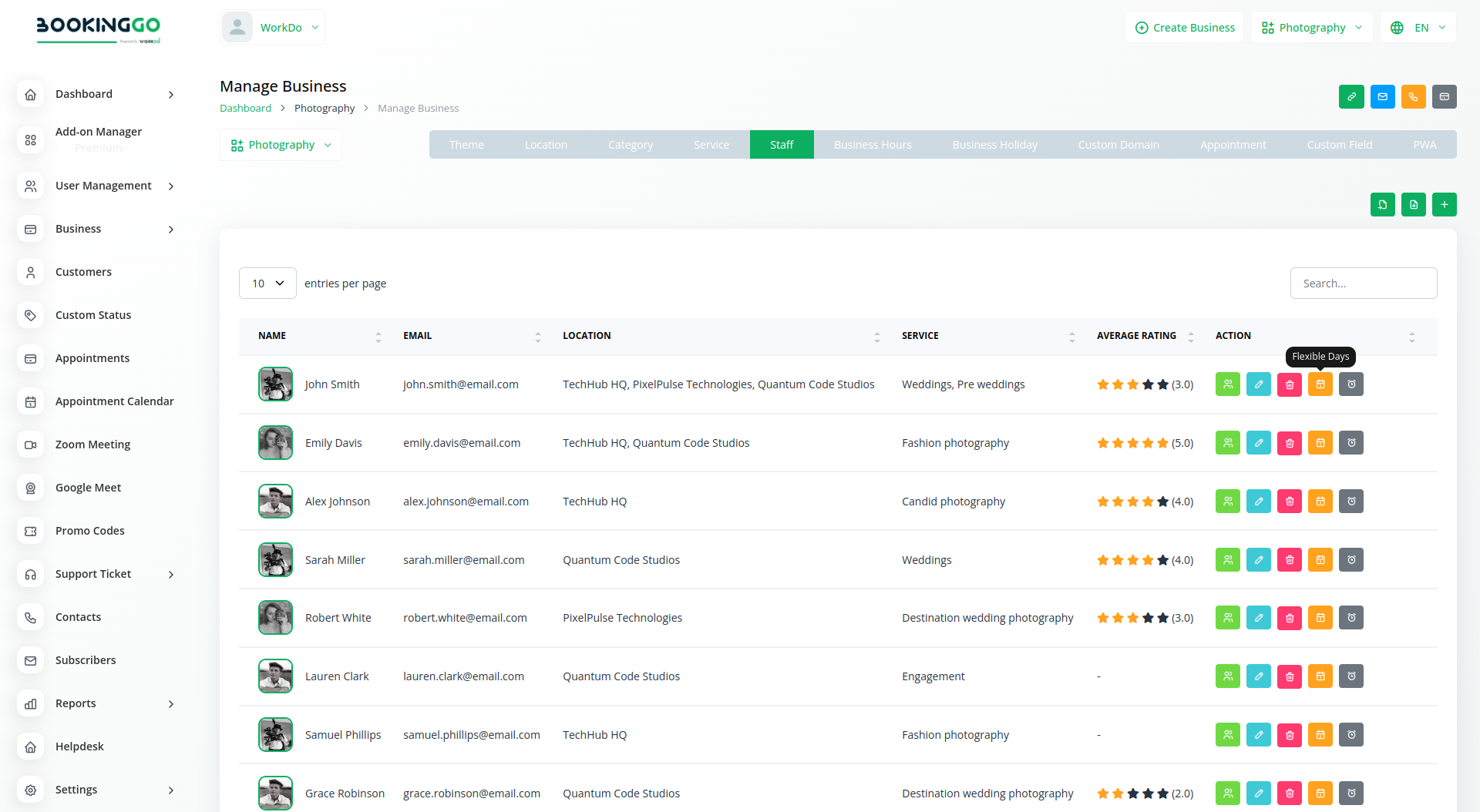Edit Alex Johnson's staff details
The width and height of the screenshot is (1480, 812).
tap(1258, 502)
